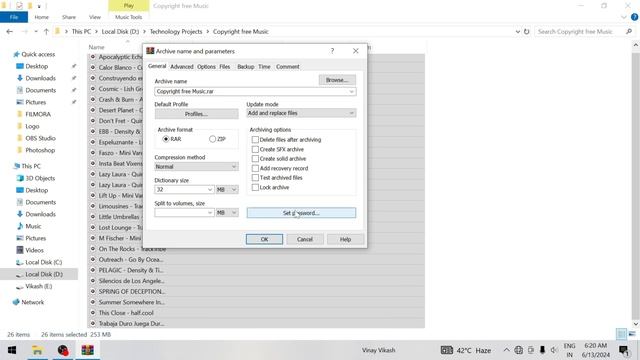Cancel the archive dialog
The height and width of the screenshot is (360, 640).
coord(305,239)
